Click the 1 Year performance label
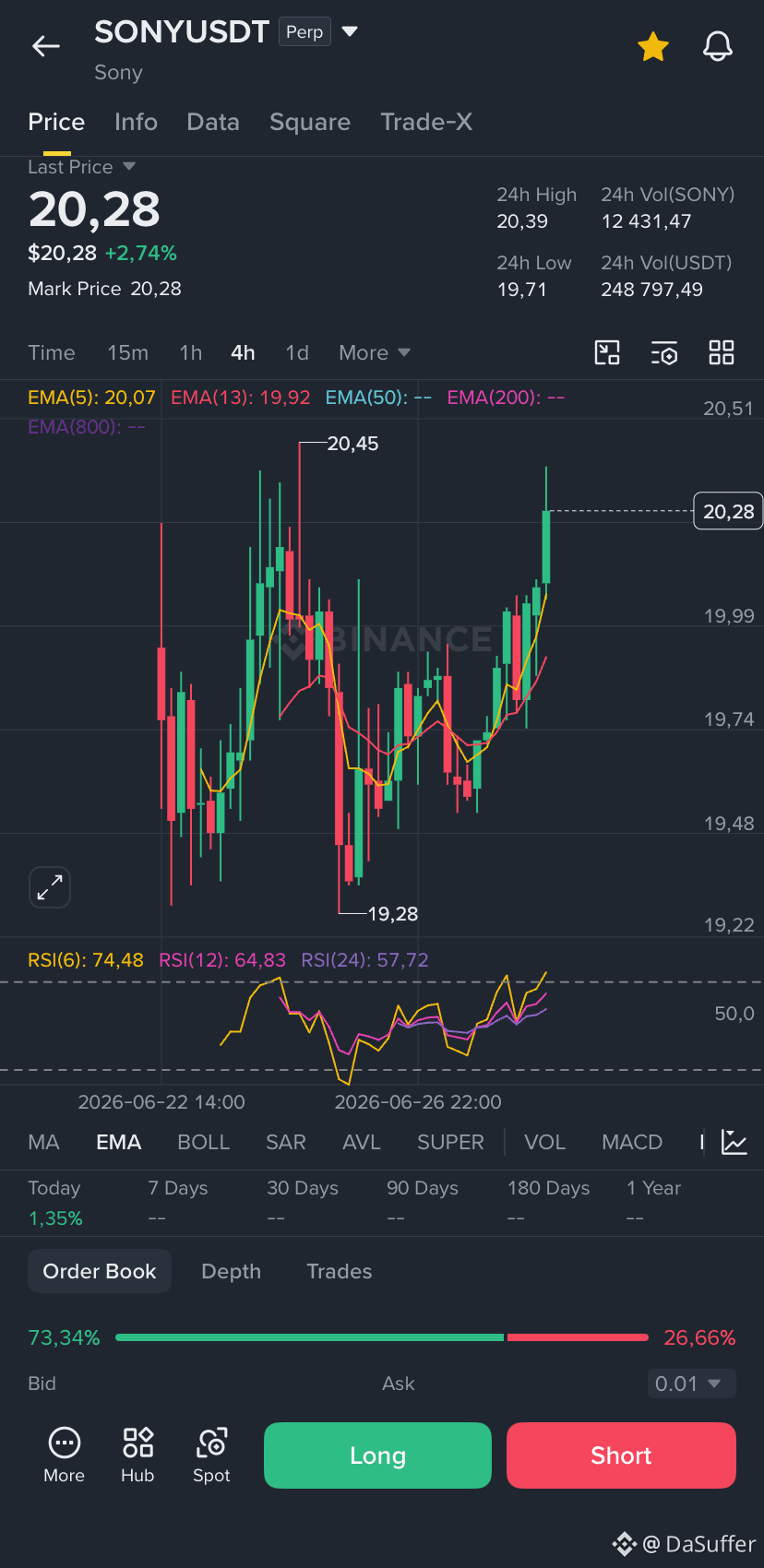764x1568 pixels. point(653,1188)
